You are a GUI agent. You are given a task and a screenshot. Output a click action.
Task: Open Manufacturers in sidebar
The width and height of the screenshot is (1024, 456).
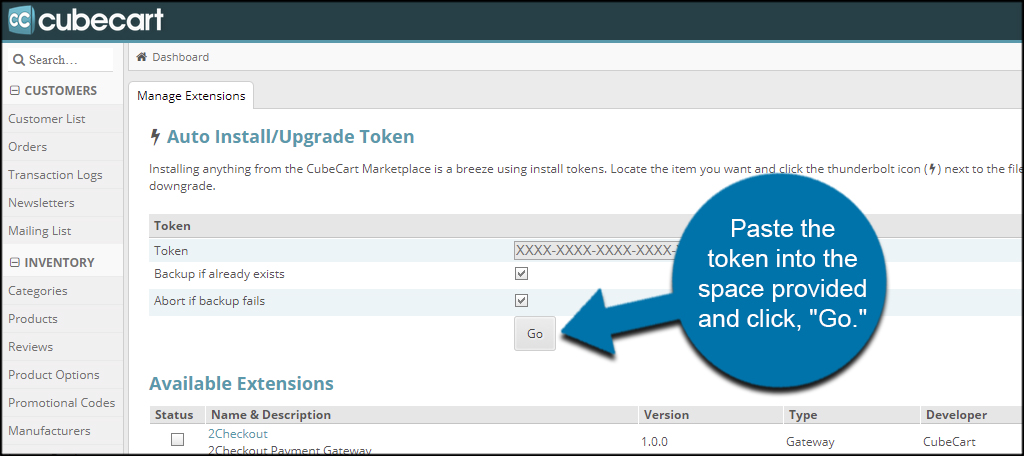click(49, 431)
